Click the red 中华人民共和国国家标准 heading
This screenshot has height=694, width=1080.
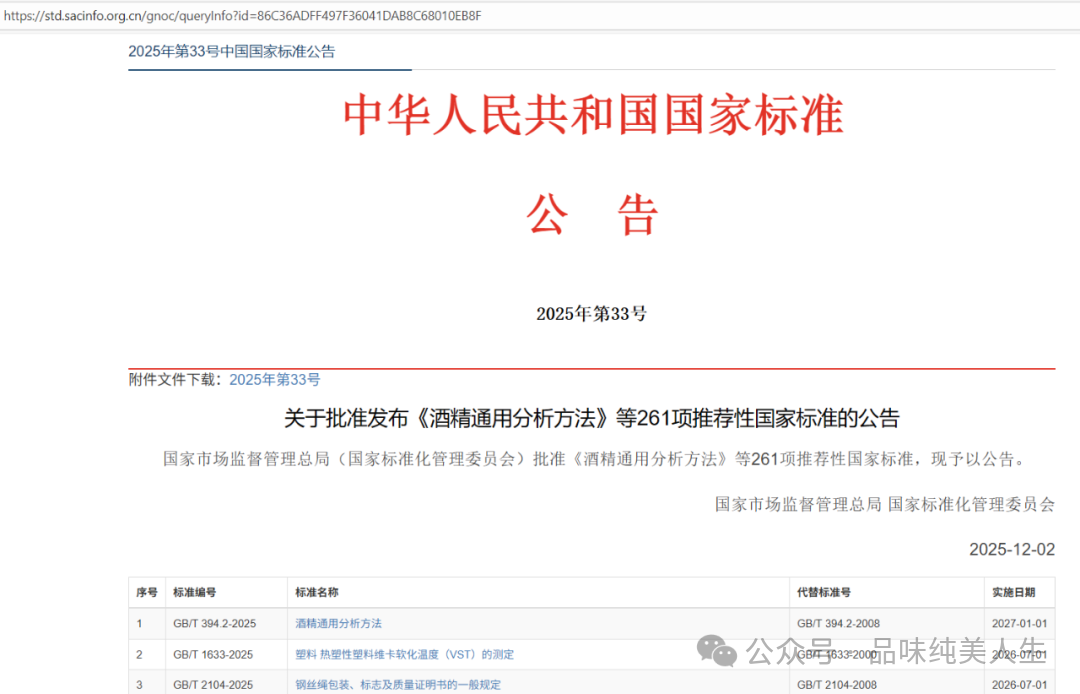pos(593,117)
